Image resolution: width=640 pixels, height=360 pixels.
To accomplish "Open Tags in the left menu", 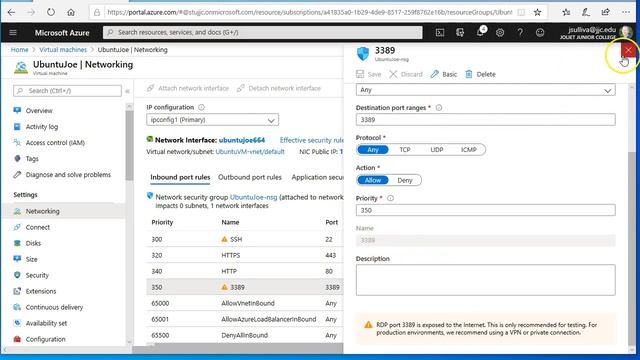I will (32, 159).
